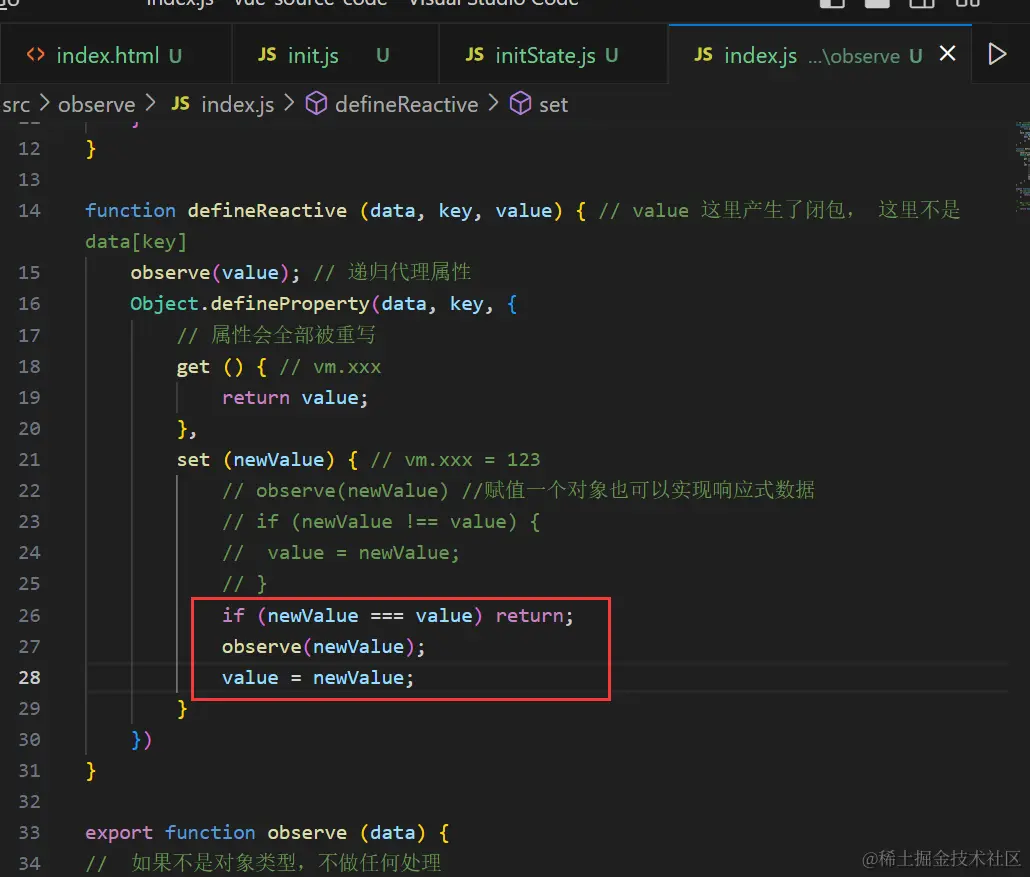Click 'observe(newValue);' on line 27
The width and height of the screenshot is (1030, 877).
(x=323, y=647)
